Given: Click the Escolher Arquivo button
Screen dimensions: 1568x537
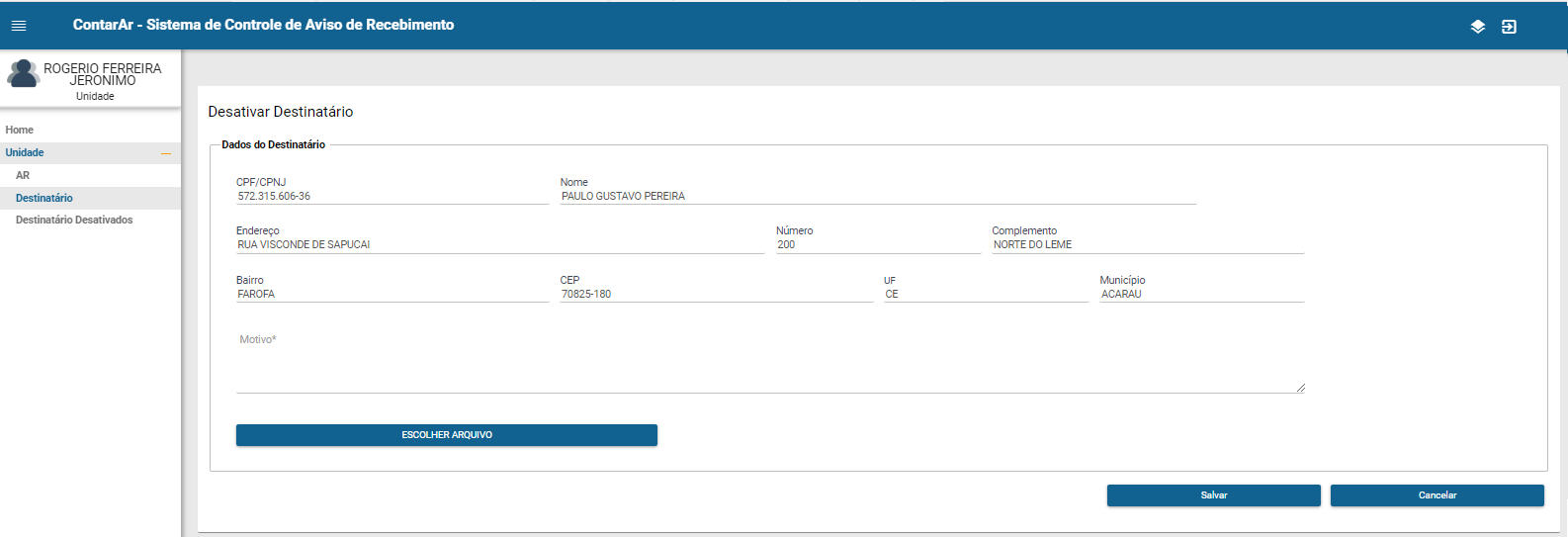Looking at the screenshot, I should click(x=446, y=435).
